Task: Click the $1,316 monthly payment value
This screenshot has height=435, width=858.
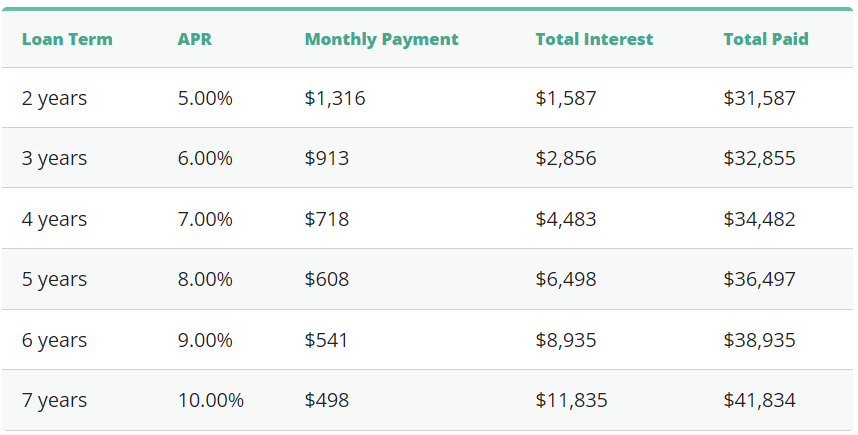Action: tap(335, 98)
